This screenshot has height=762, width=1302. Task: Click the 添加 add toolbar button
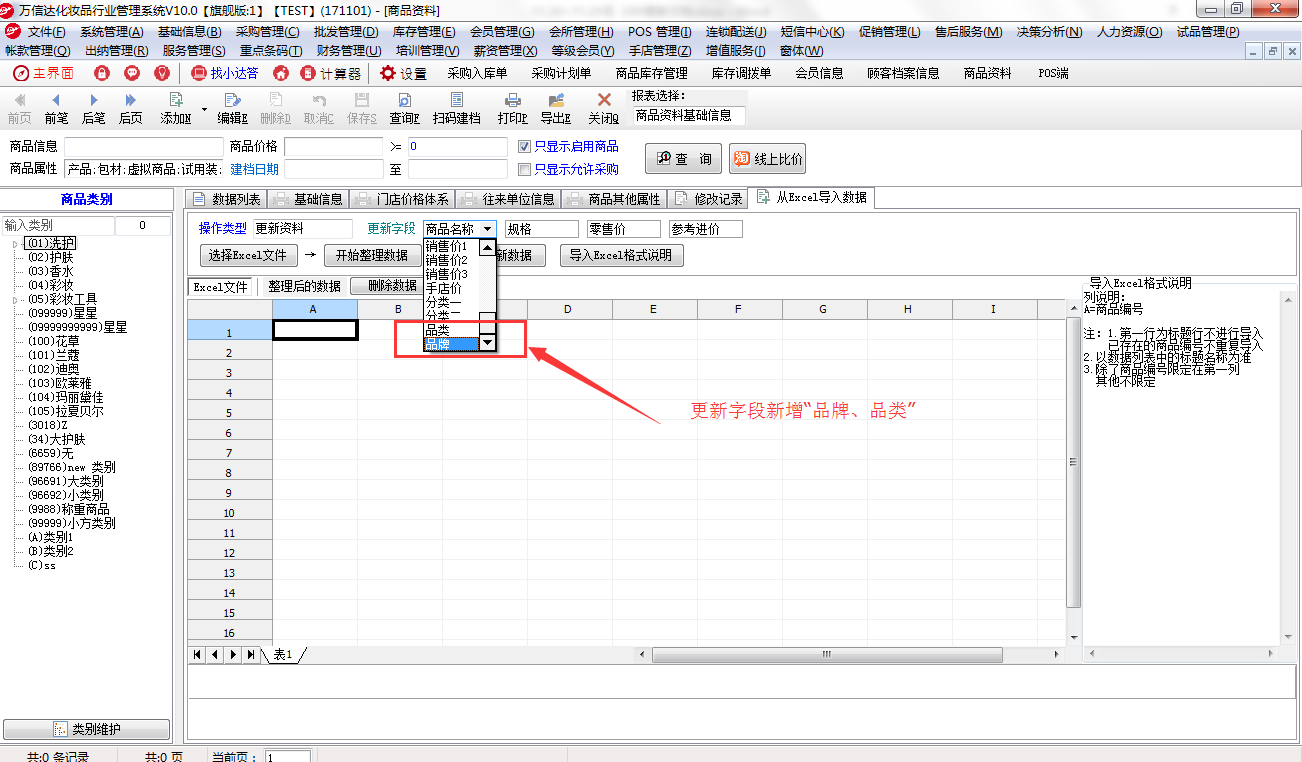click(x=176, y=108)
